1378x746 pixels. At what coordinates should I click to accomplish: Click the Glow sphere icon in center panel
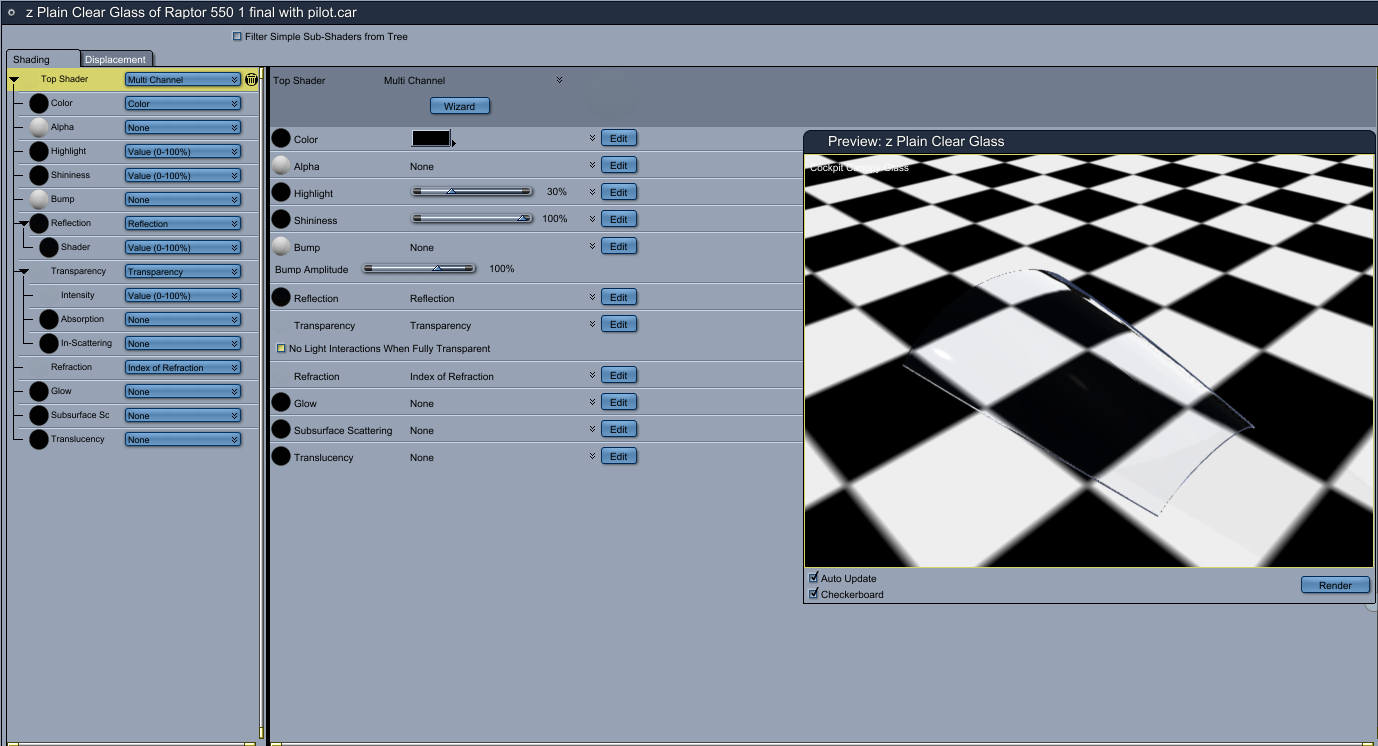(281, 403)
